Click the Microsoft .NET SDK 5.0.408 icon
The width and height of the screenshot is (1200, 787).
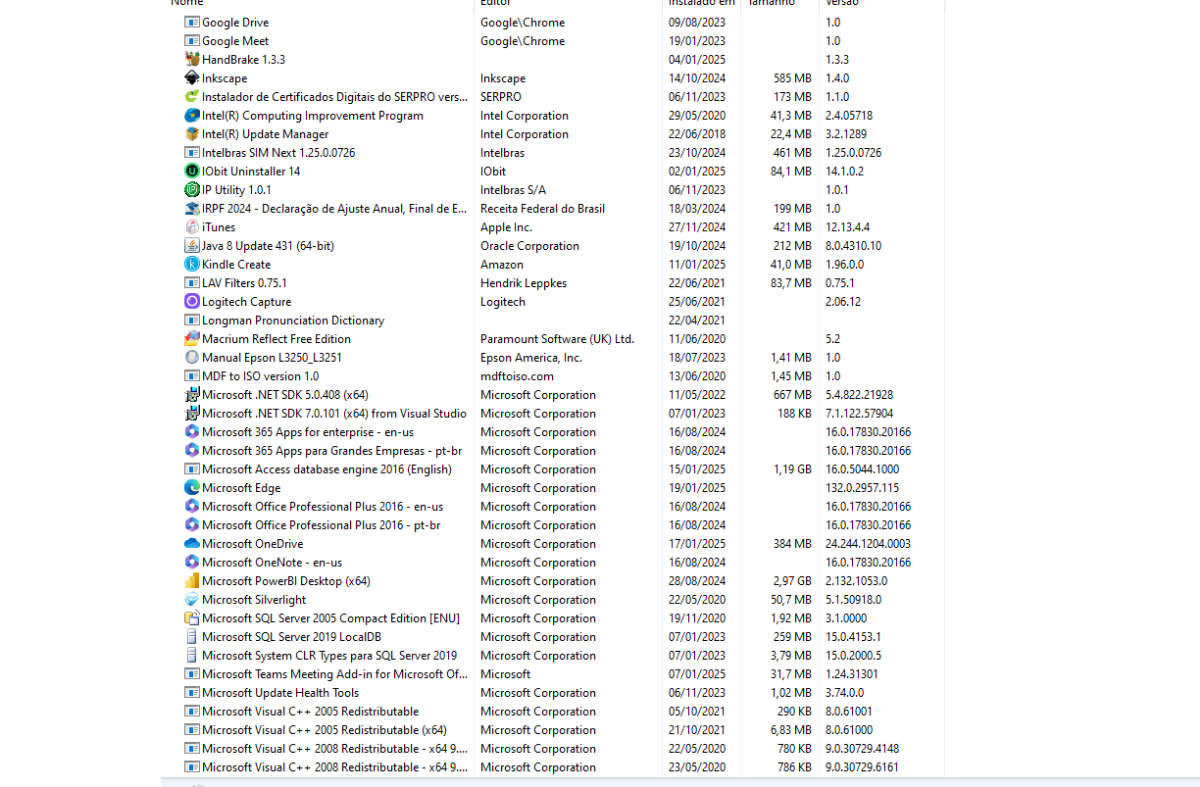(x=192, y=394)
